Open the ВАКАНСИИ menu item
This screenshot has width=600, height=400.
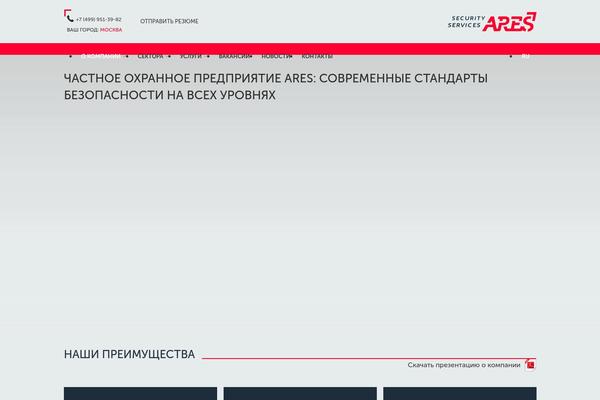point(234,56)
